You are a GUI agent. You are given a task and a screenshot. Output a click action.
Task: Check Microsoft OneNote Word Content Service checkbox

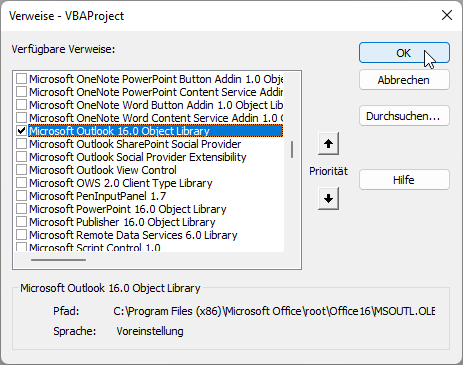tap(22, 118)
